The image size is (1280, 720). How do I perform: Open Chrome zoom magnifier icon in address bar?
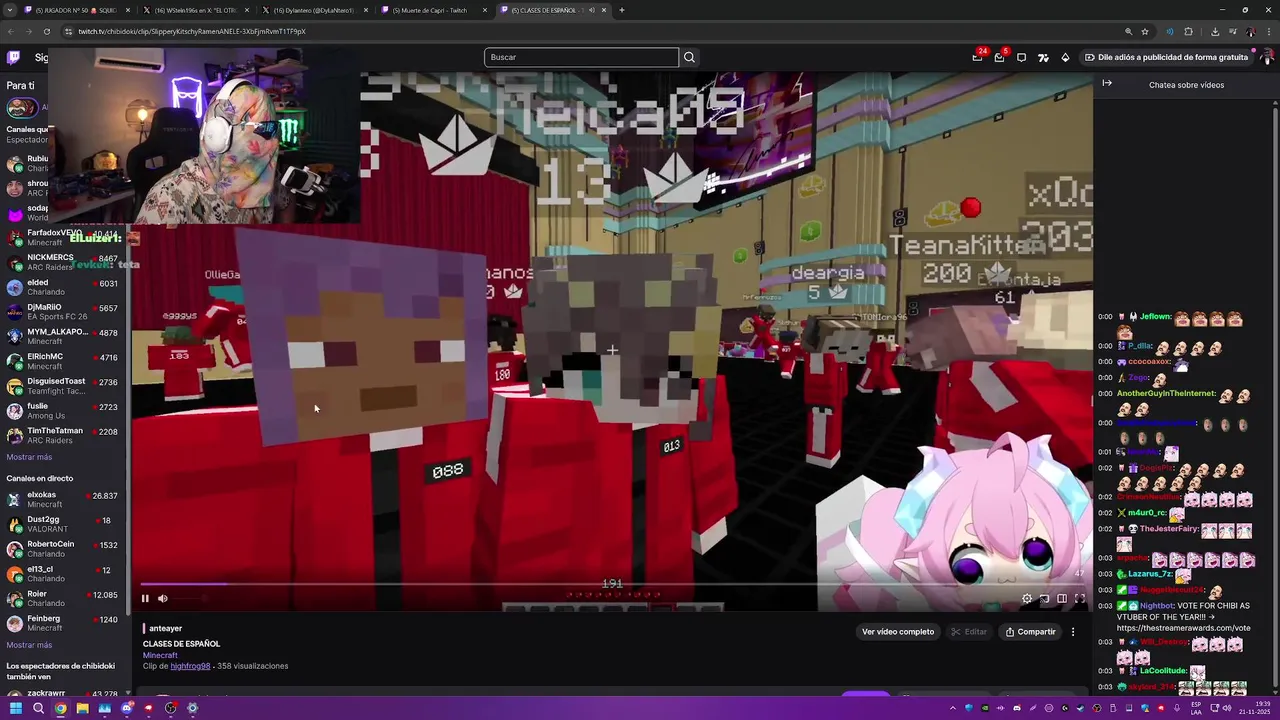click(x=1129, y=31)
